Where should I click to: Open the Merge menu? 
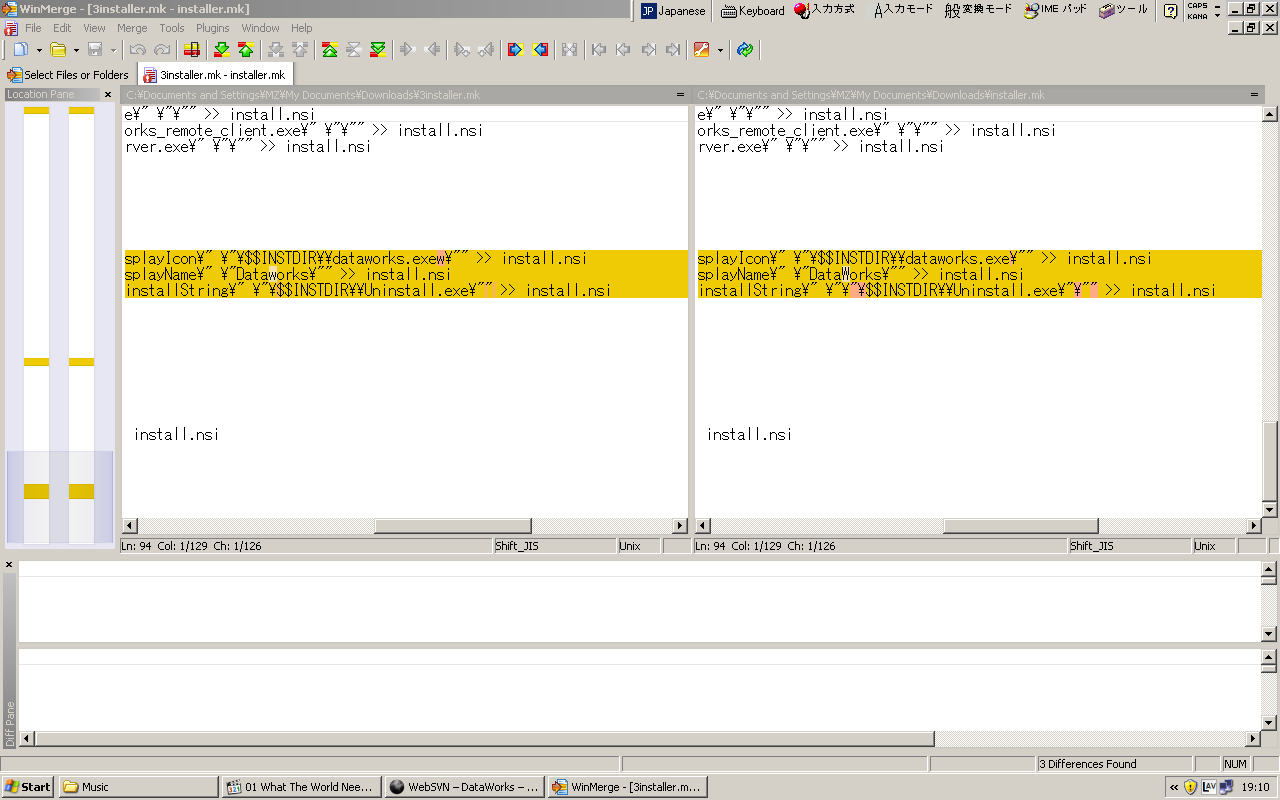click(132, 28)
